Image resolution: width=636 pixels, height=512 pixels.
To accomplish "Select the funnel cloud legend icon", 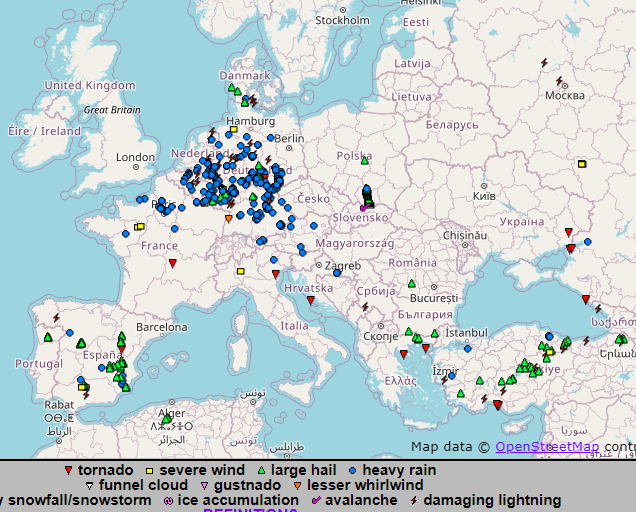I will pos(90,486).
